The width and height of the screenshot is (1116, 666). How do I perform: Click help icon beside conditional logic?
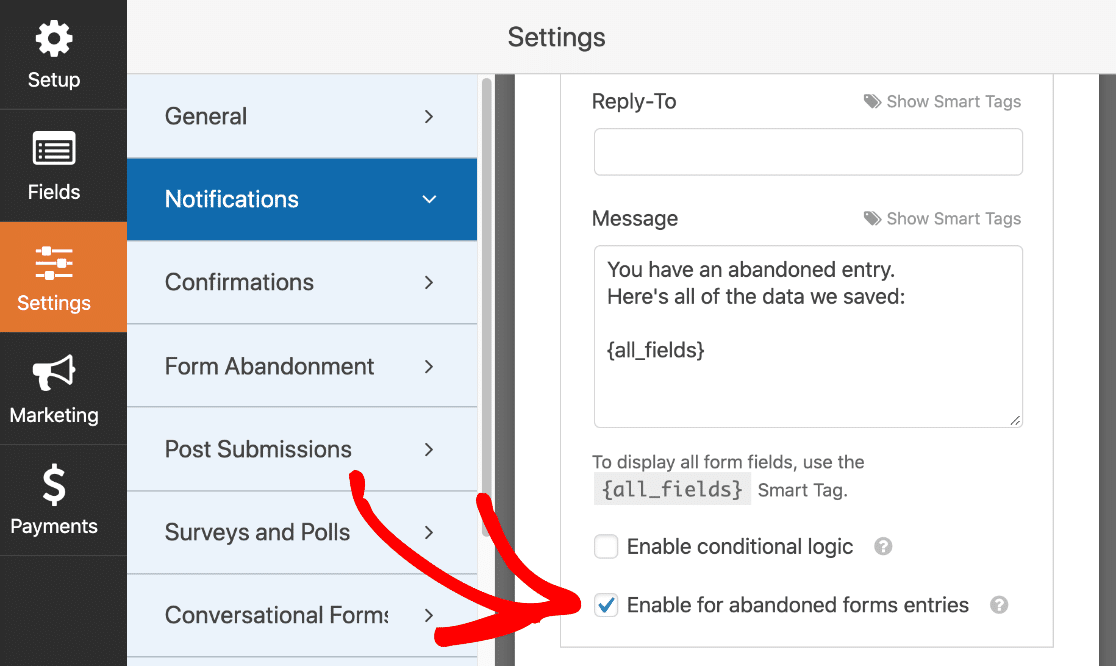[883, 547]
